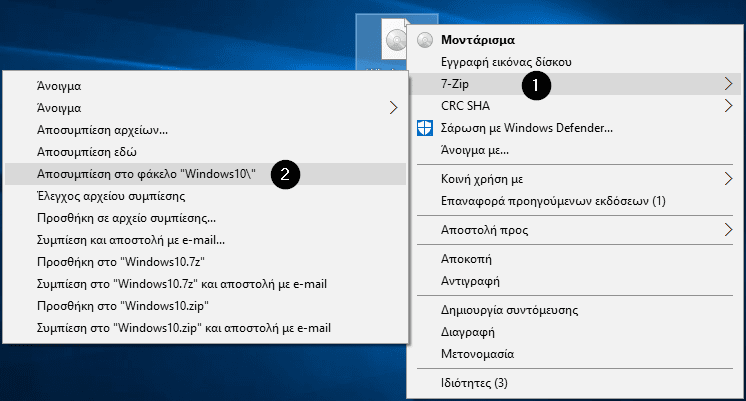The height and width of the screenshot is (401, 746).
Task: Expand the Αποστολή προς arrow
Action: tap(728, 230)
